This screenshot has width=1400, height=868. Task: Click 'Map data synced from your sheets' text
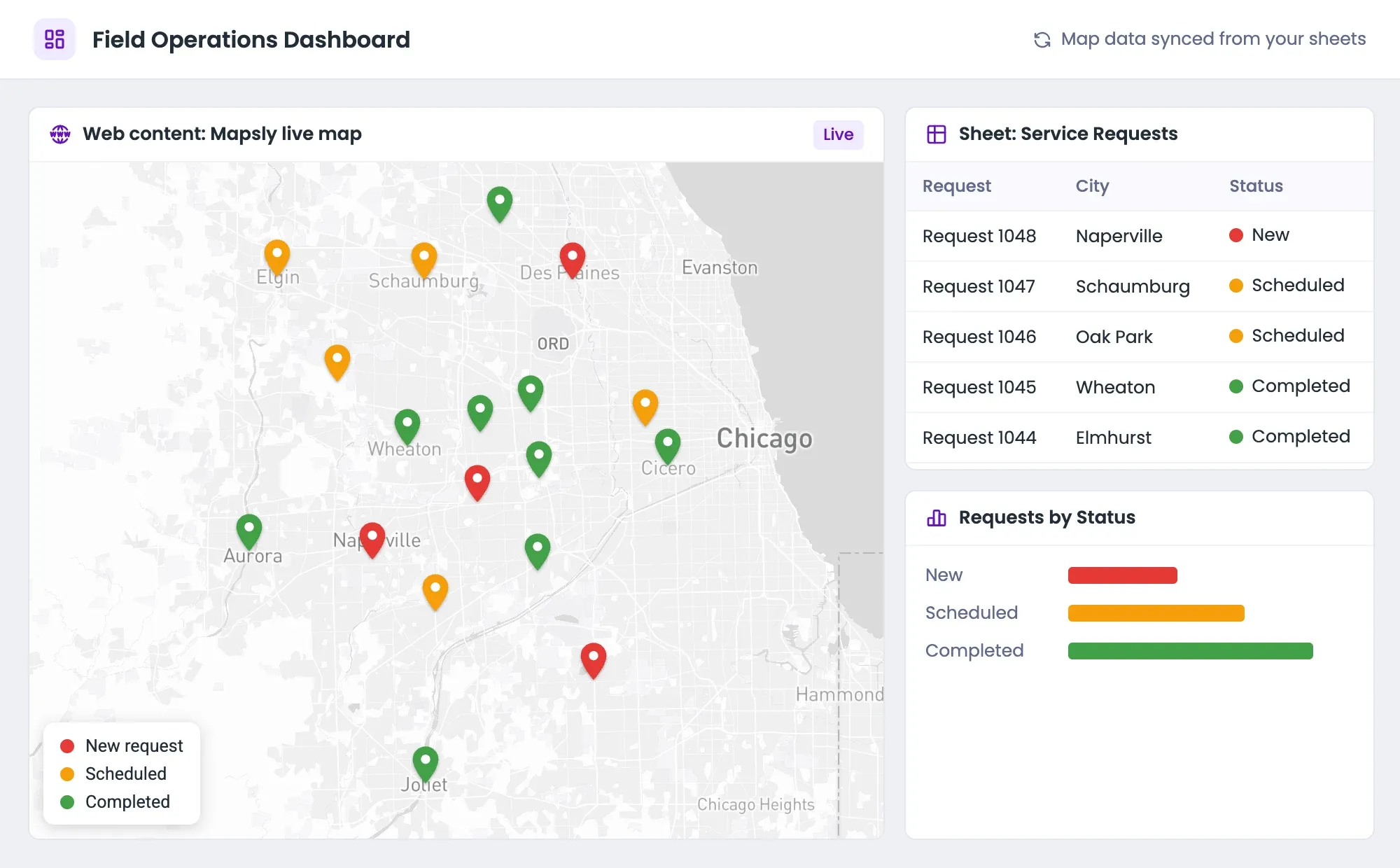[x=1213, y=39]
